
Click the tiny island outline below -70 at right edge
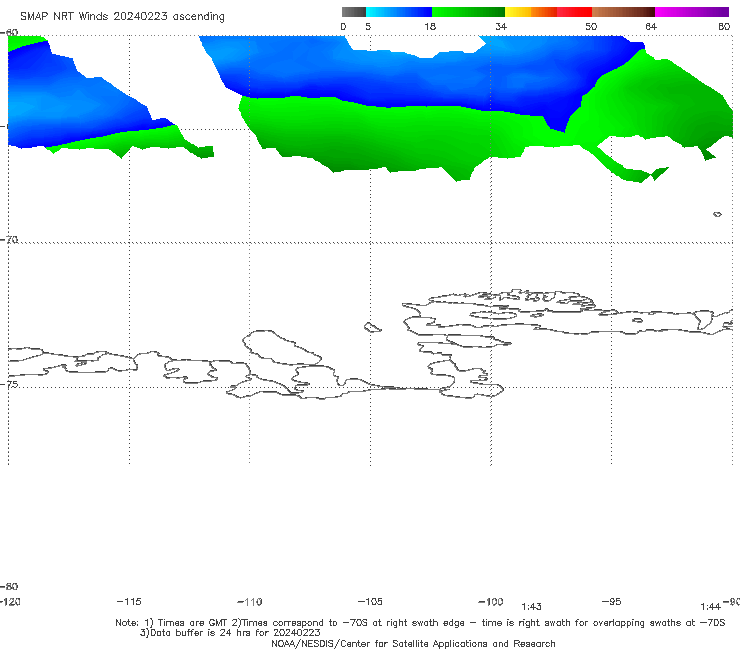[717, 214]
